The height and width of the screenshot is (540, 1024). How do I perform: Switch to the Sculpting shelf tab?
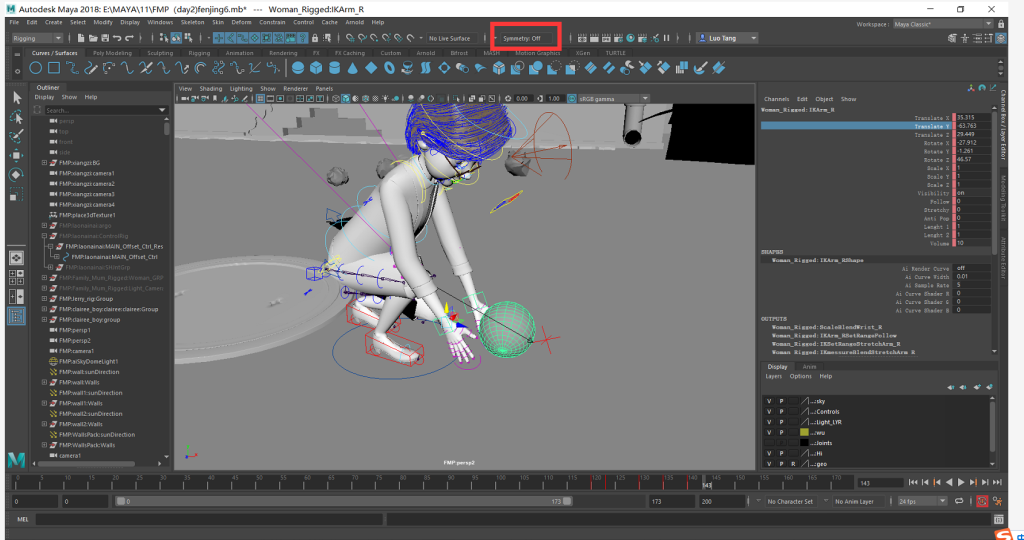[160, 53]
